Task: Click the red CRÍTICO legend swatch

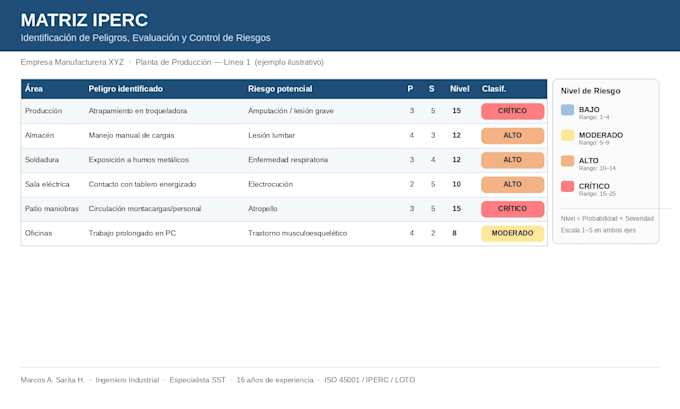Action: 567,187
